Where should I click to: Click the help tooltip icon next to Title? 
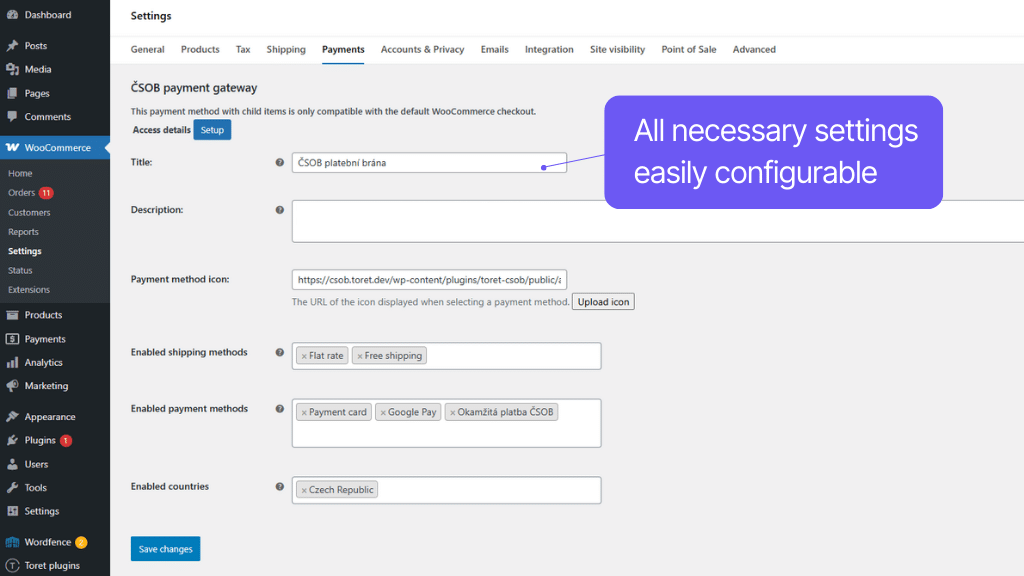coord(280,163)
